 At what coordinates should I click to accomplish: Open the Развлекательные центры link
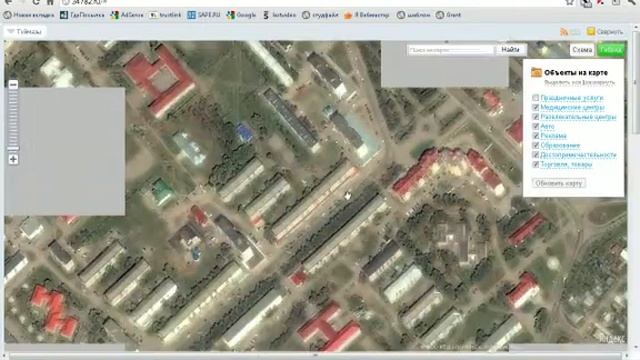click(x=578, y=117)
